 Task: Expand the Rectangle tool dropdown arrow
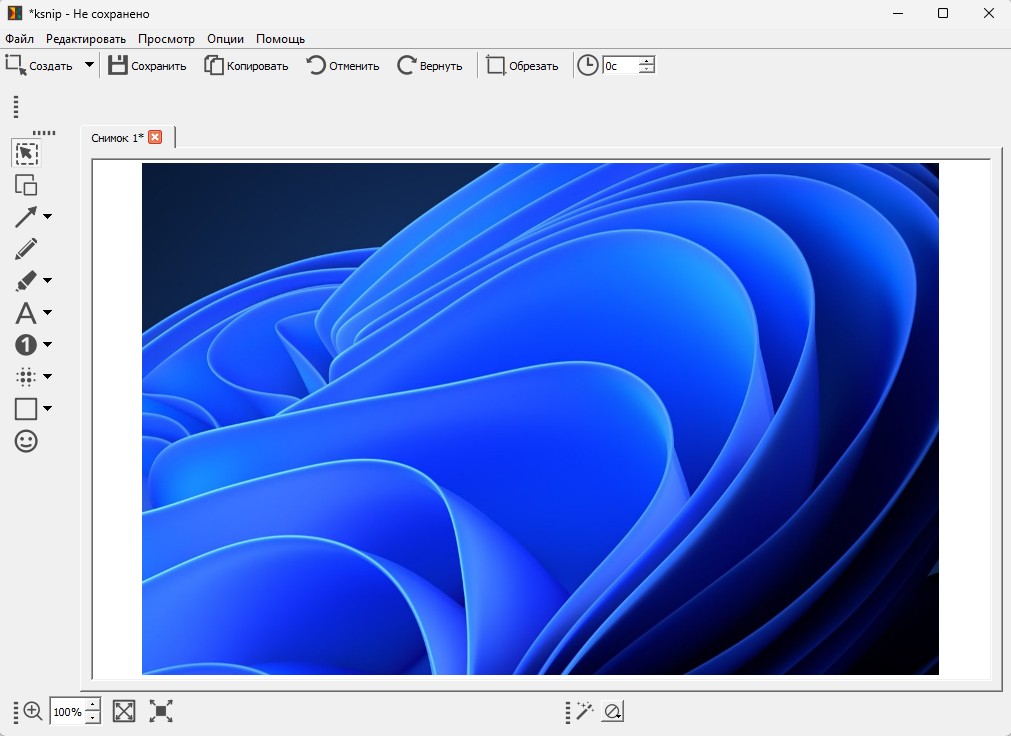(47, 409)
